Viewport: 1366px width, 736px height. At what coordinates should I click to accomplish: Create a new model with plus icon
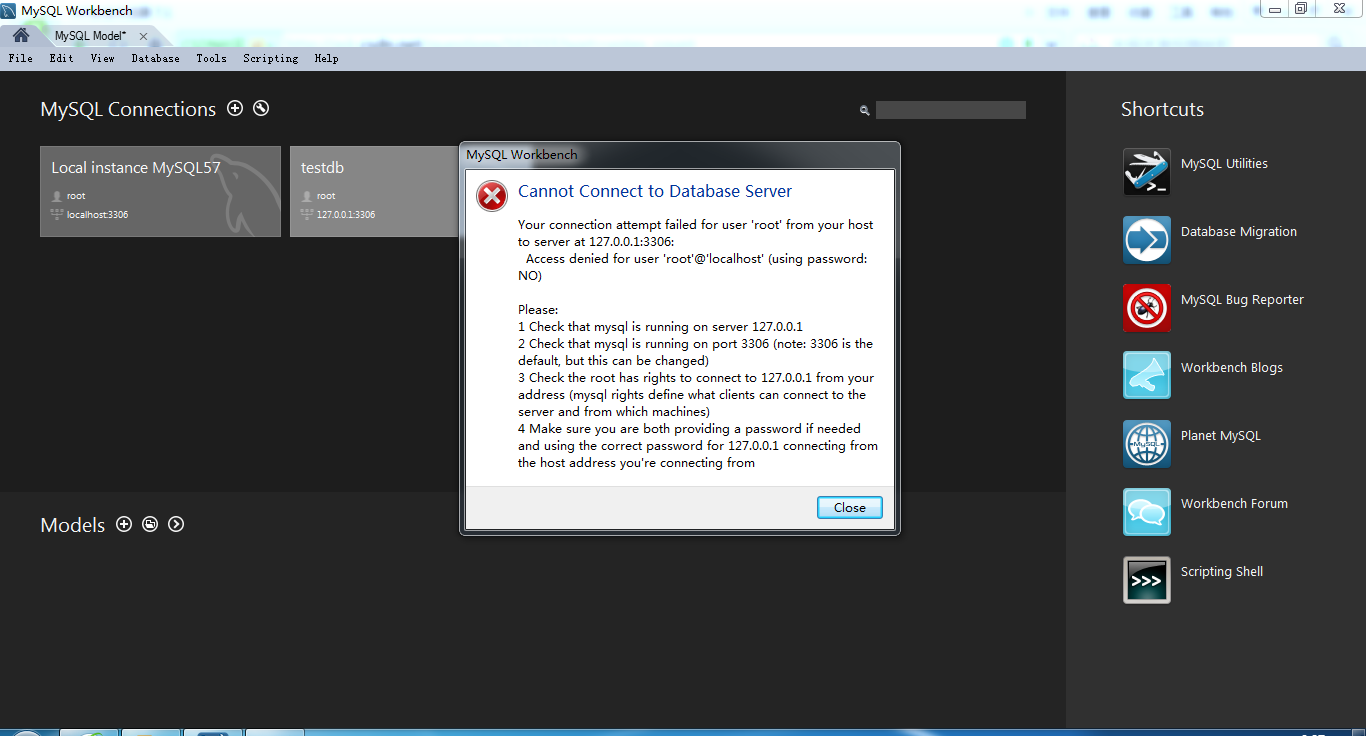(x=124, y=524)
